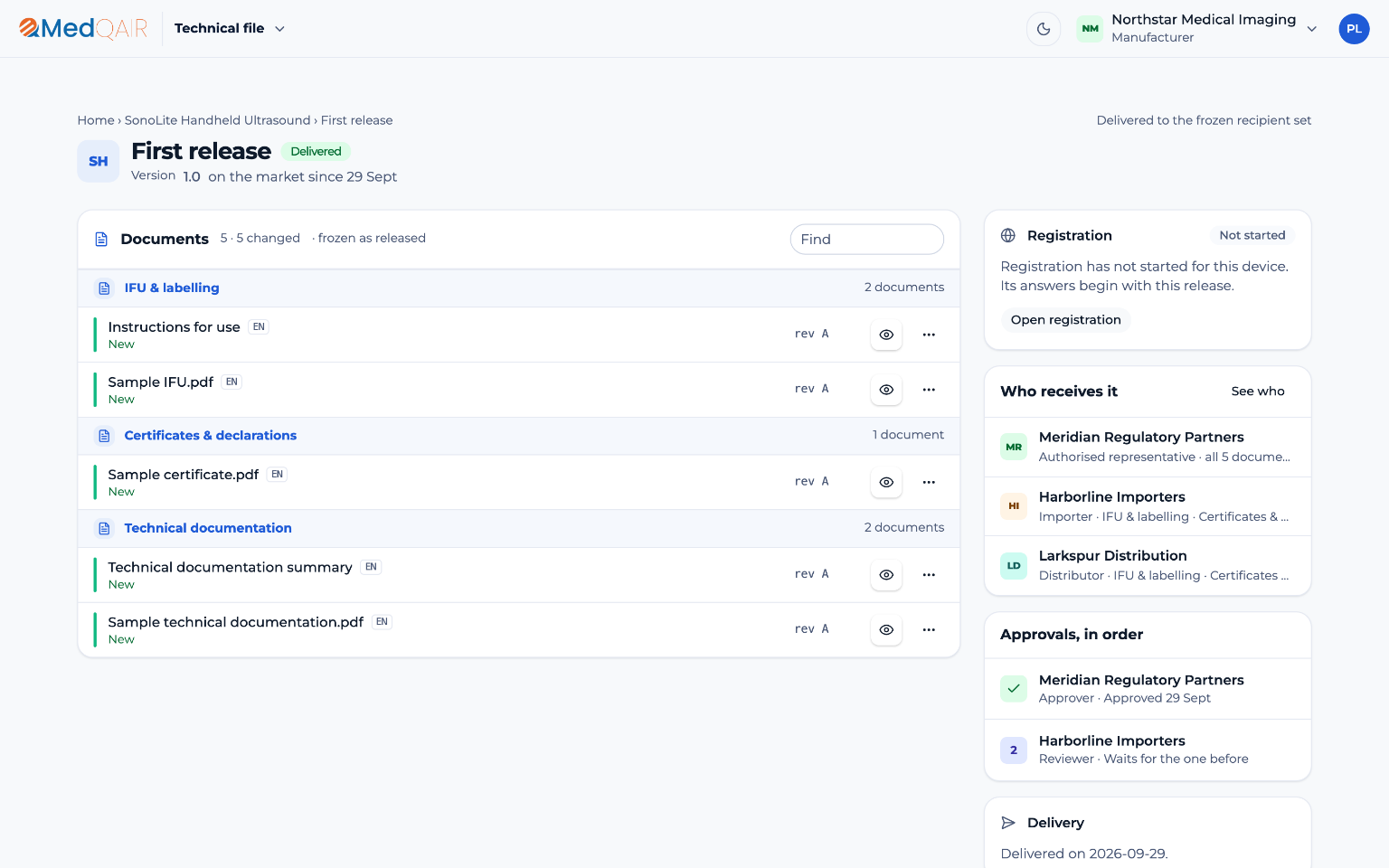Open more options for Sample certificate.pdf
This screenshot has height=868, width=1389.
point(929,482)
